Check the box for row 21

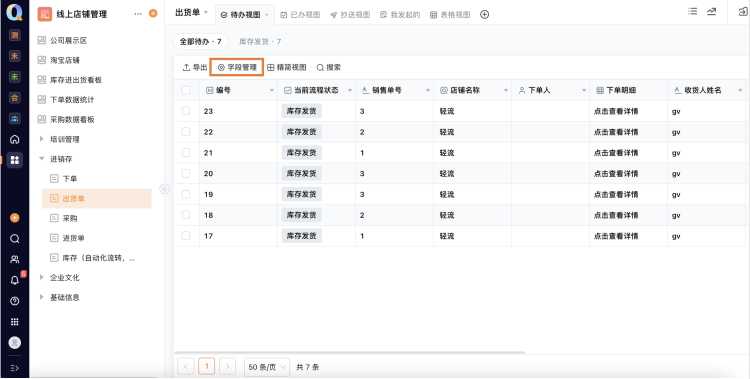point(186,153)
